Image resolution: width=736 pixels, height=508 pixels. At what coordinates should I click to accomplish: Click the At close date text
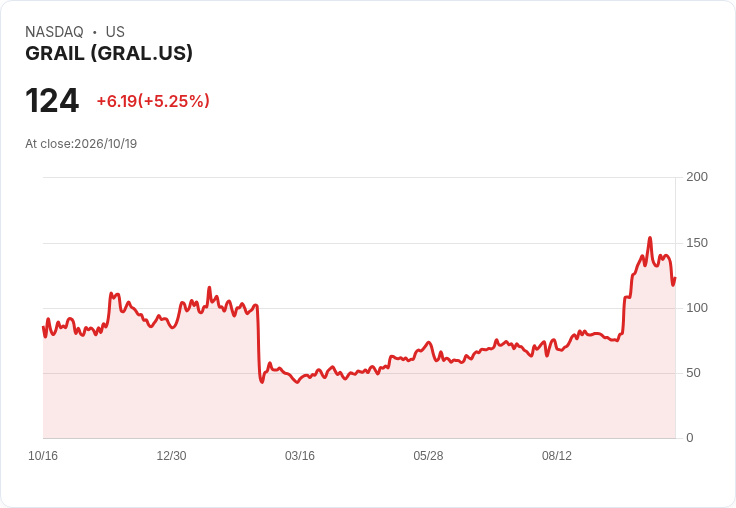81,144
